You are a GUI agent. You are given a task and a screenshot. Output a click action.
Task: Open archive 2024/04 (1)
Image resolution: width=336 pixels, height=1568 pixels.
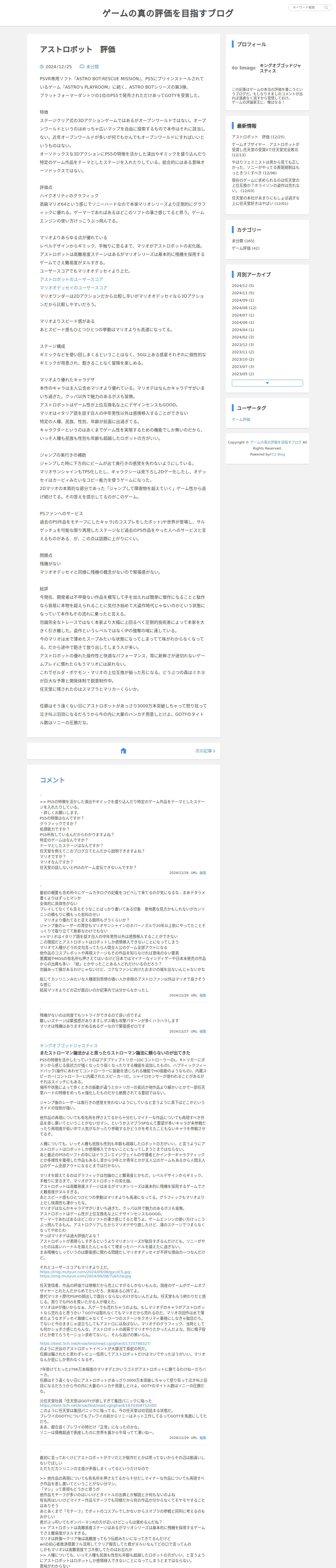[x=243, y=330]
